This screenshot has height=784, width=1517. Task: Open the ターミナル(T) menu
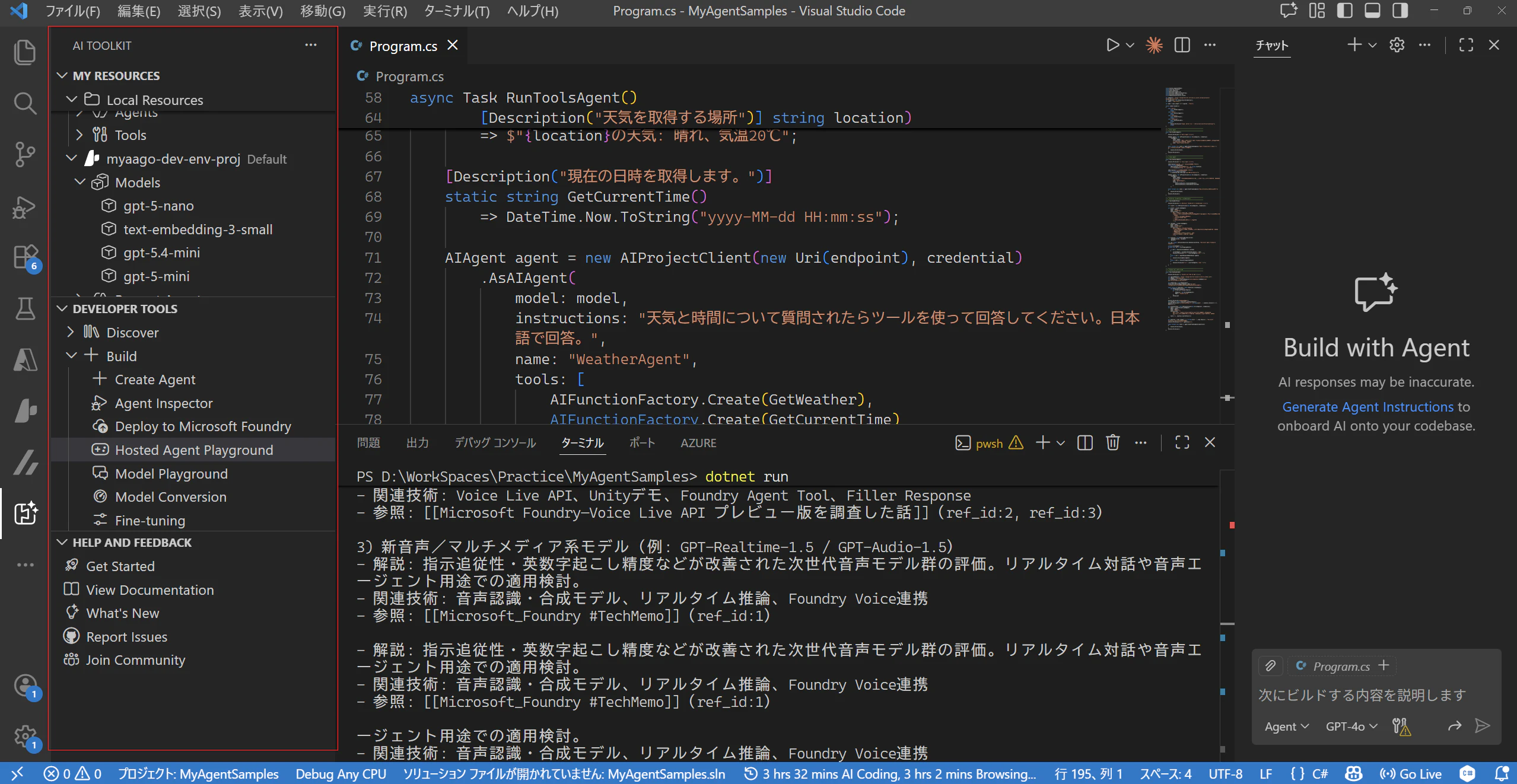457,11
